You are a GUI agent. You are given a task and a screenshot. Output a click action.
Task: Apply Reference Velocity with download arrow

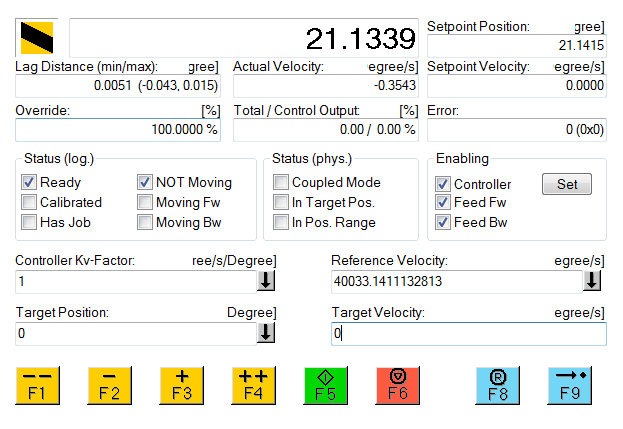pyautogui.click(x=592, y=282)
